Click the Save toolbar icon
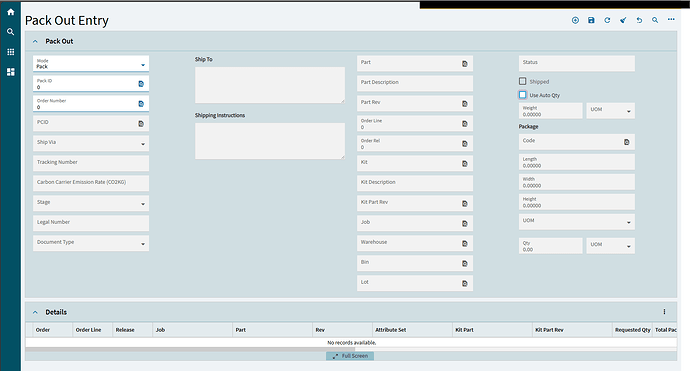690x371 pixels. tap(591, 20)
